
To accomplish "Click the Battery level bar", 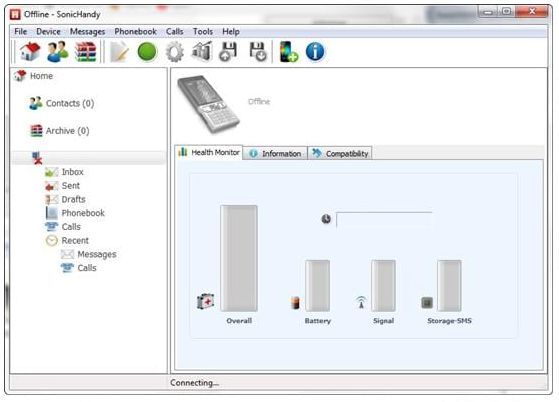I will click(x=317, y=286).
